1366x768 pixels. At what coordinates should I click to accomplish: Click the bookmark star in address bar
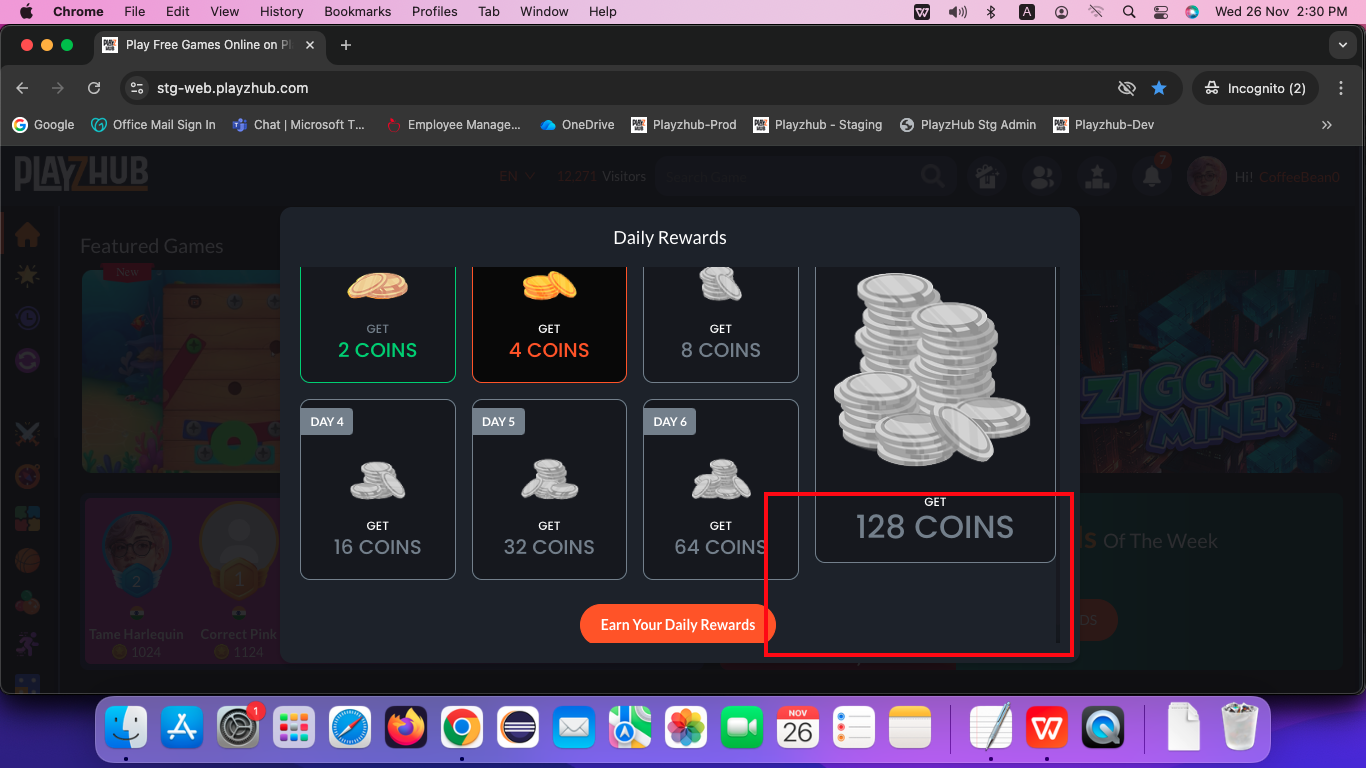click(1159, 88)
